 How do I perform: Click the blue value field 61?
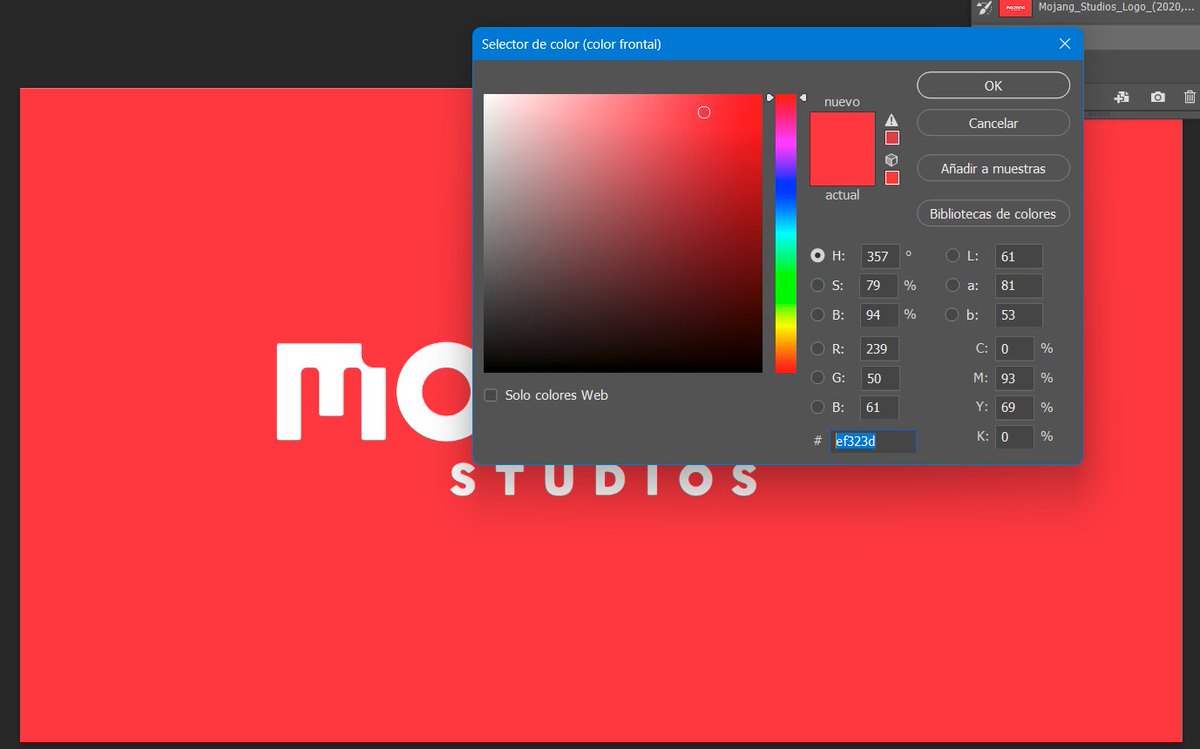(x=880, y=407)
